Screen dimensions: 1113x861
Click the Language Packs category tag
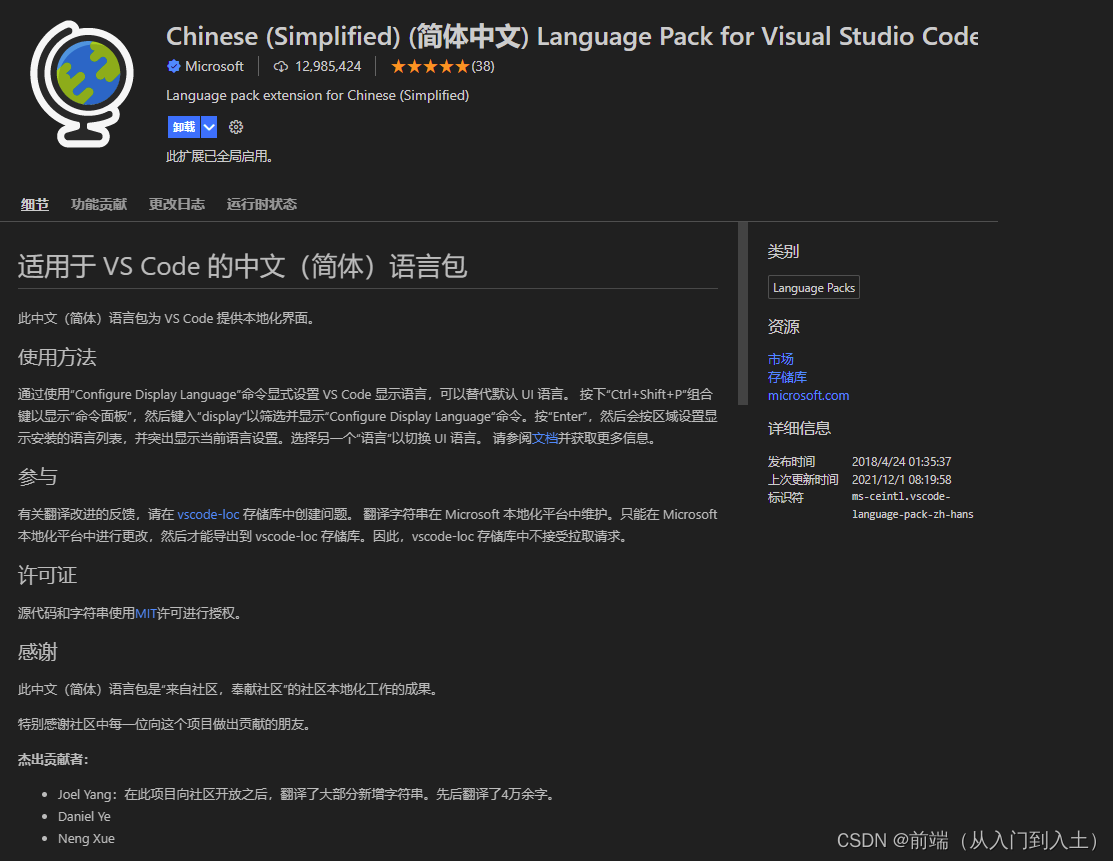click(x=813, y=287)
